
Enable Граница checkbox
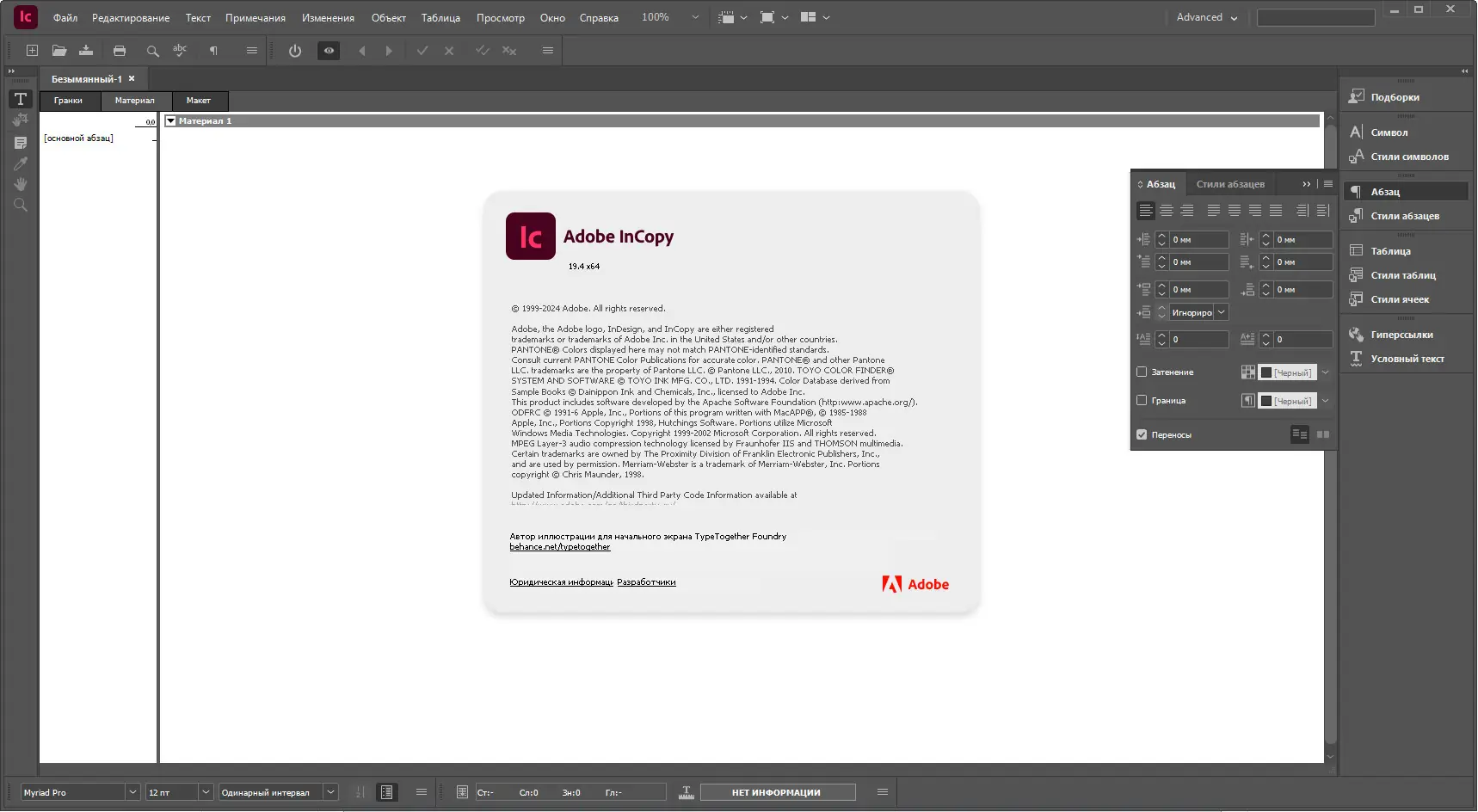(x=1142, y=401)
